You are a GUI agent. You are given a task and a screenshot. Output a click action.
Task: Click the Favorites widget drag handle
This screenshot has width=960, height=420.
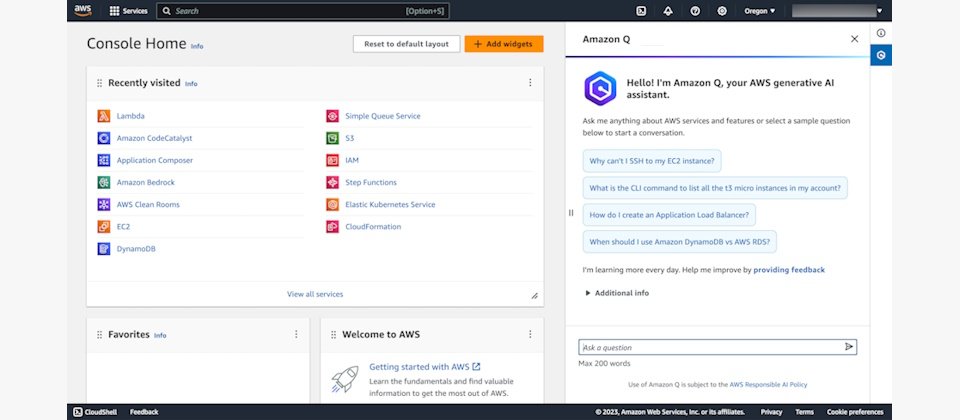99,335
